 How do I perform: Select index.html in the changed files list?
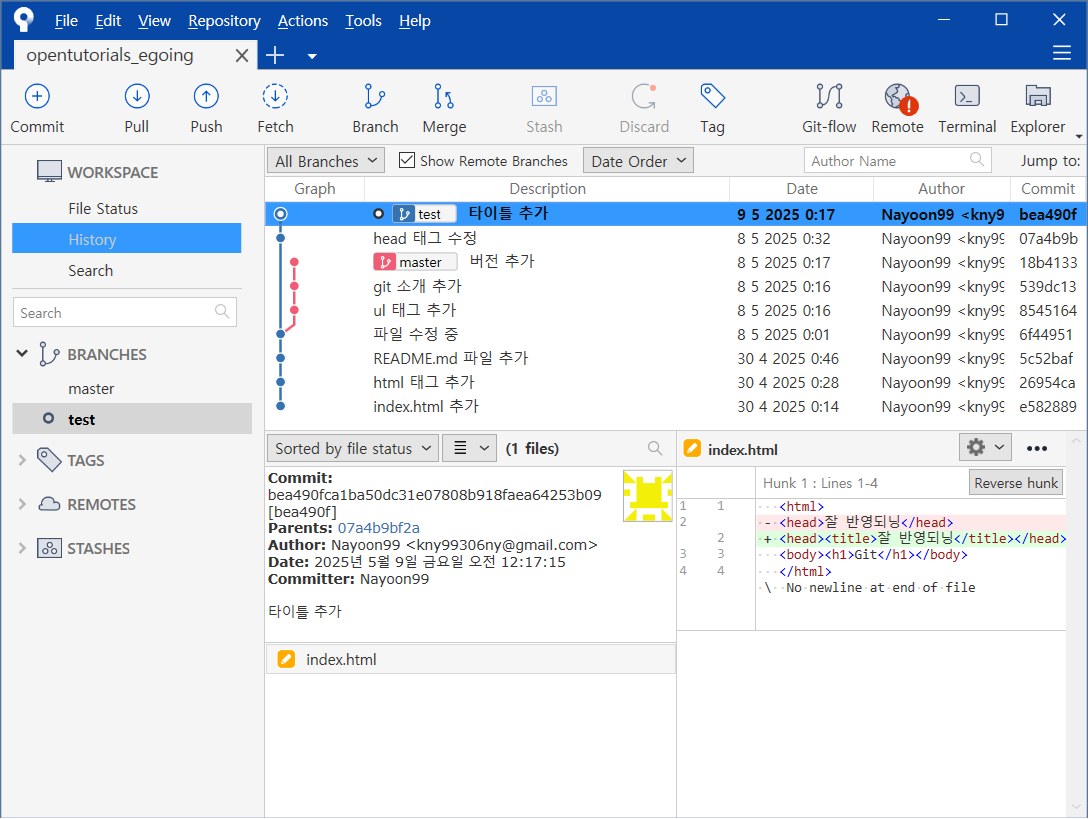470,659
